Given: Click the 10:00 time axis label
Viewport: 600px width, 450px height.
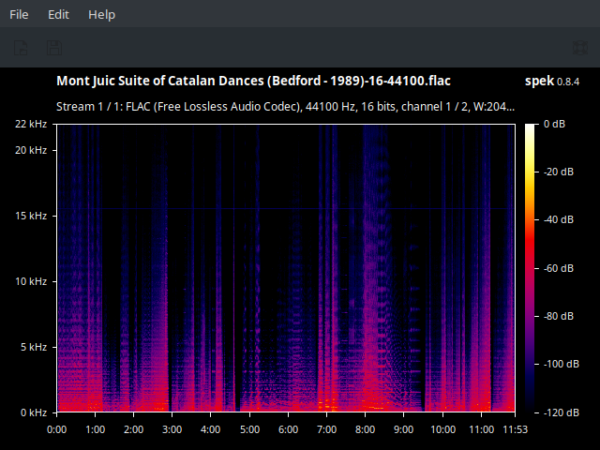Looking at the screenshot, I should pyautogui.click(x=443, y=429).
